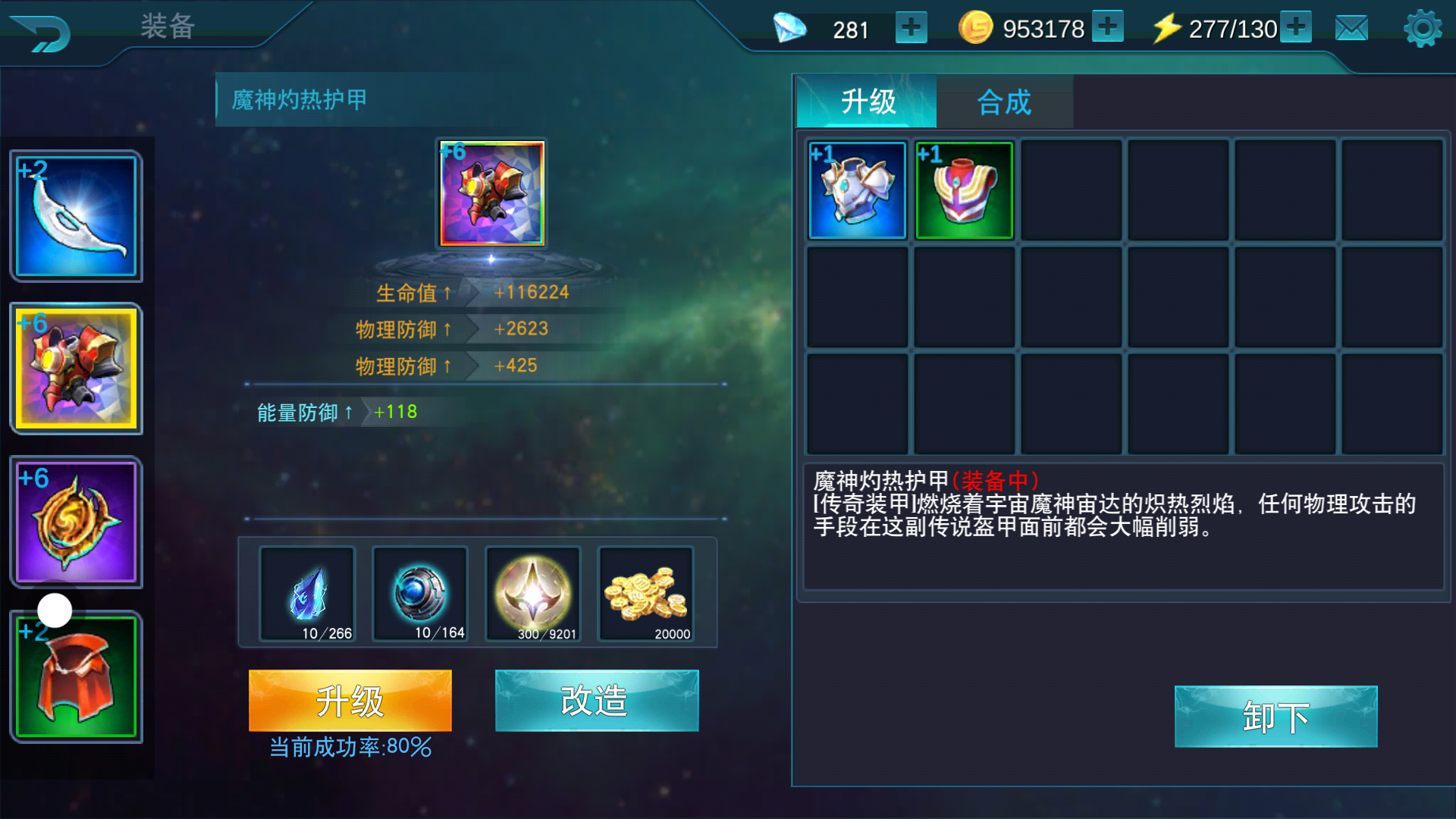
Task: Open settings gear icon
Action: [x=1423, y=29]
